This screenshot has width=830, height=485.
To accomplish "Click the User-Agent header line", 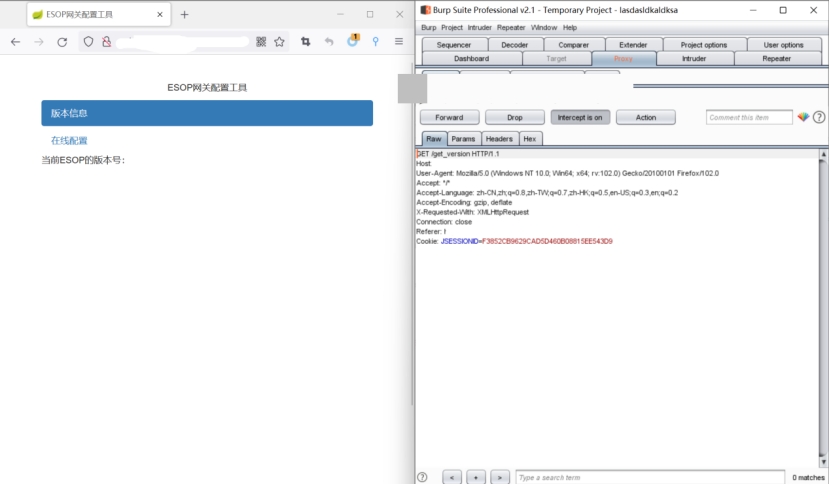I will pyautogui.click(x=567, y=173).
